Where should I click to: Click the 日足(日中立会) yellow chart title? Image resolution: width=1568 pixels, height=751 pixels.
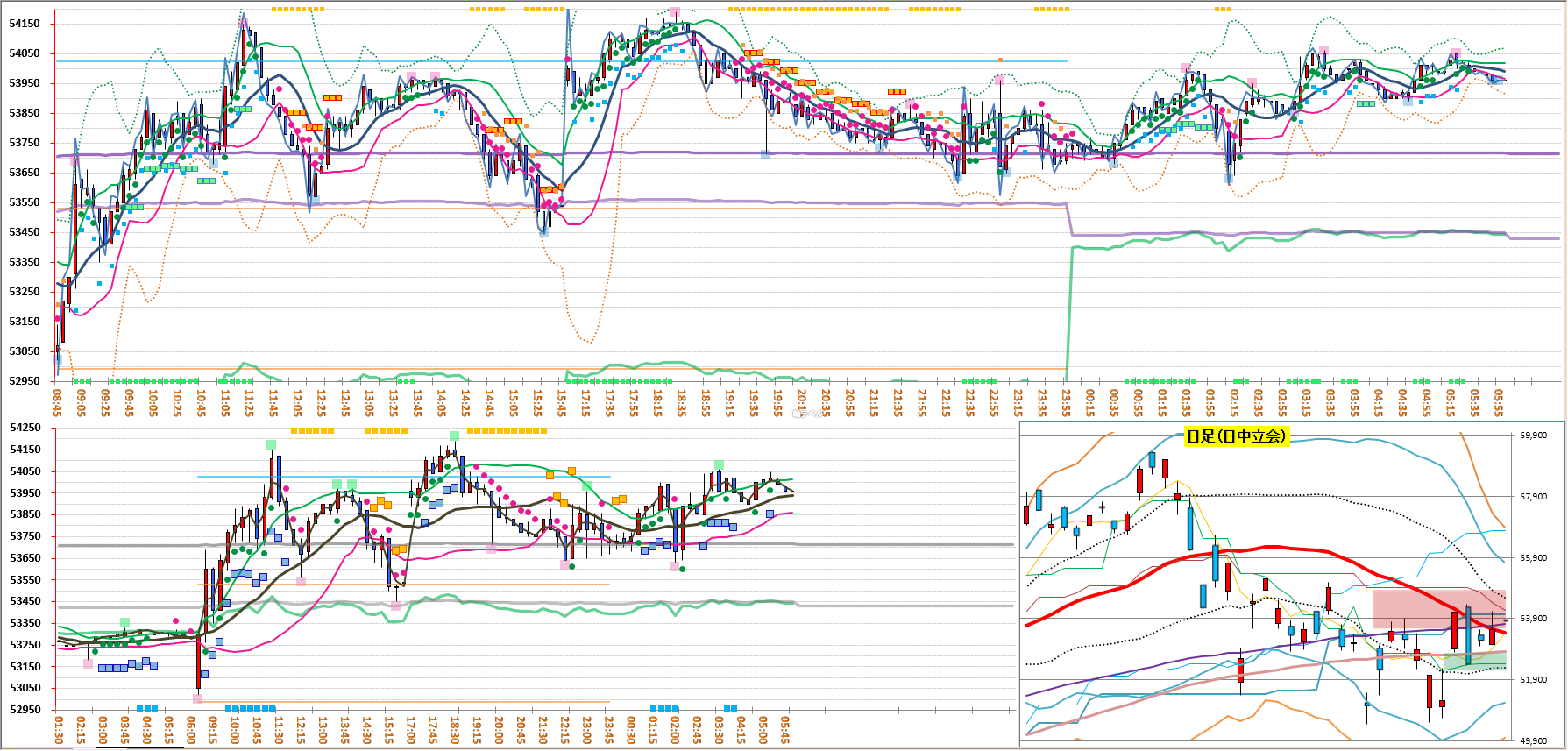click(x=1236, y=436)
